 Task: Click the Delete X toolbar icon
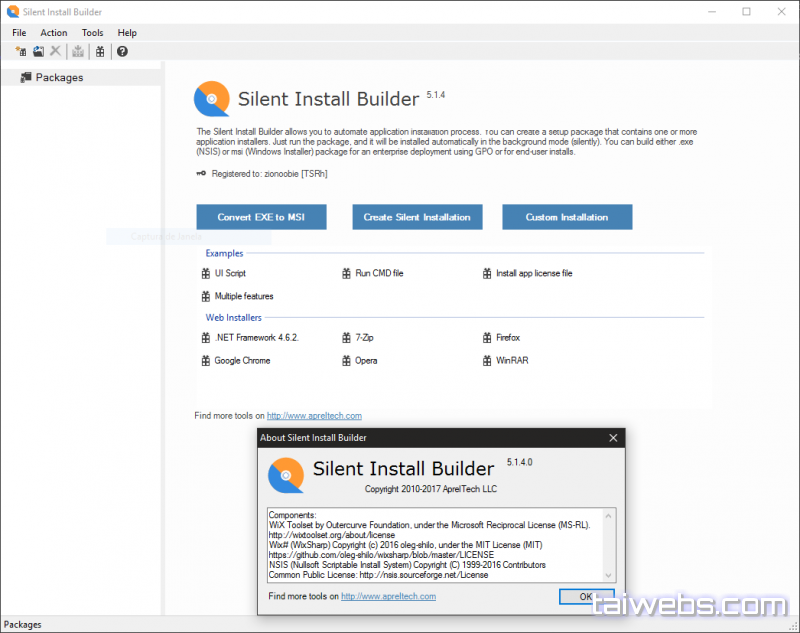(x=55, y=51)
